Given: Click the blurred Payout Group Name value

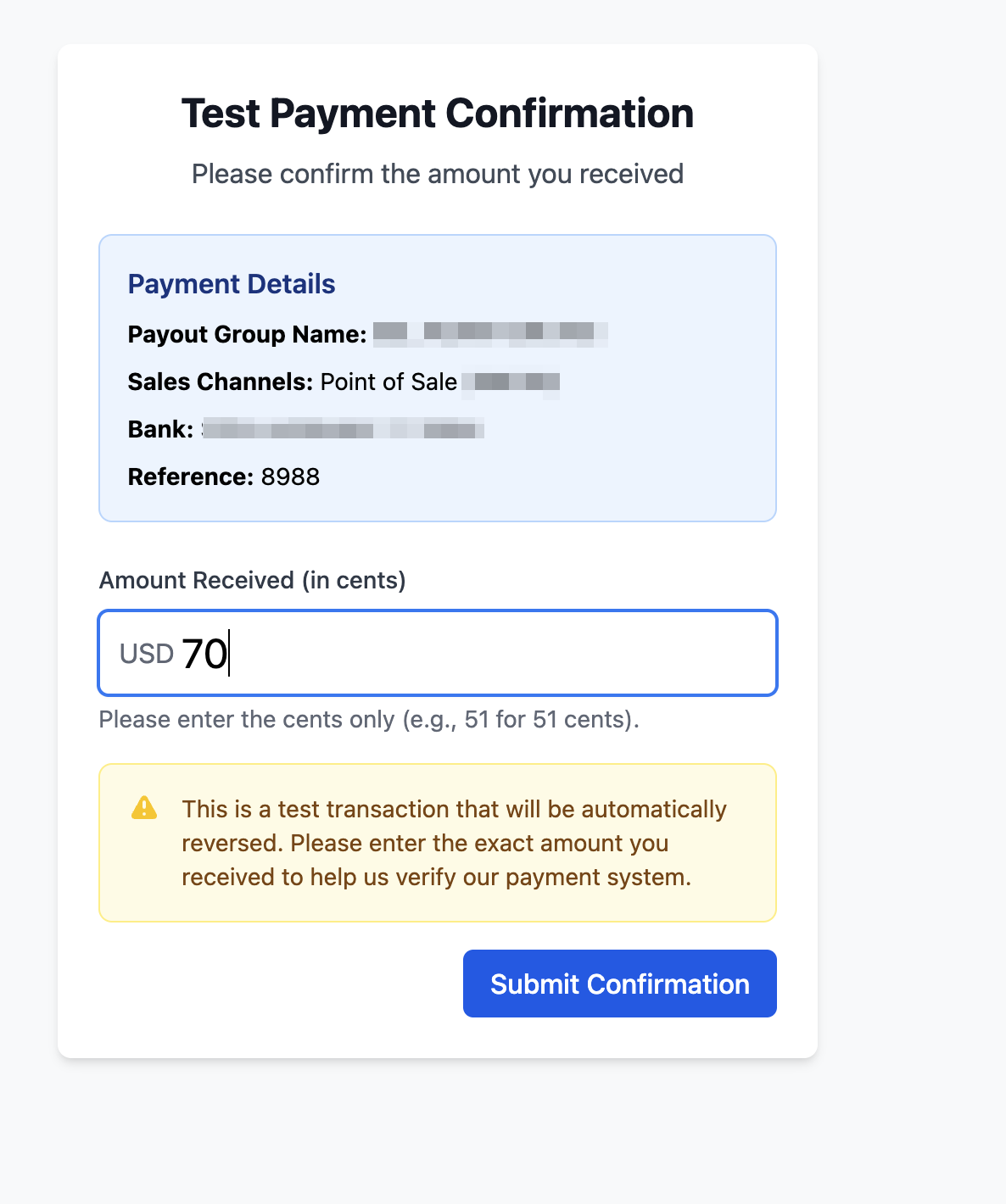Looking at the screenshot, I should [492, 334].
